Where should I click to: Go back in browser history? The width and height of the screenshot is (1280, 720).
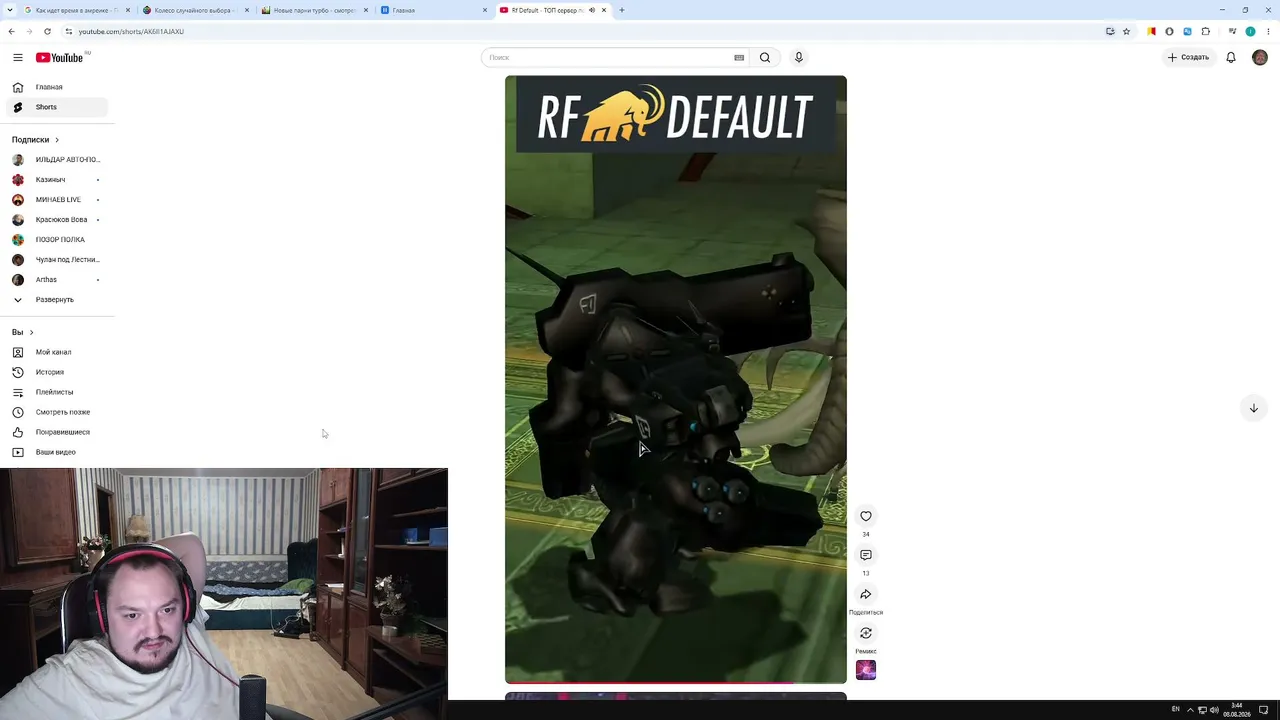coord(11,31)
